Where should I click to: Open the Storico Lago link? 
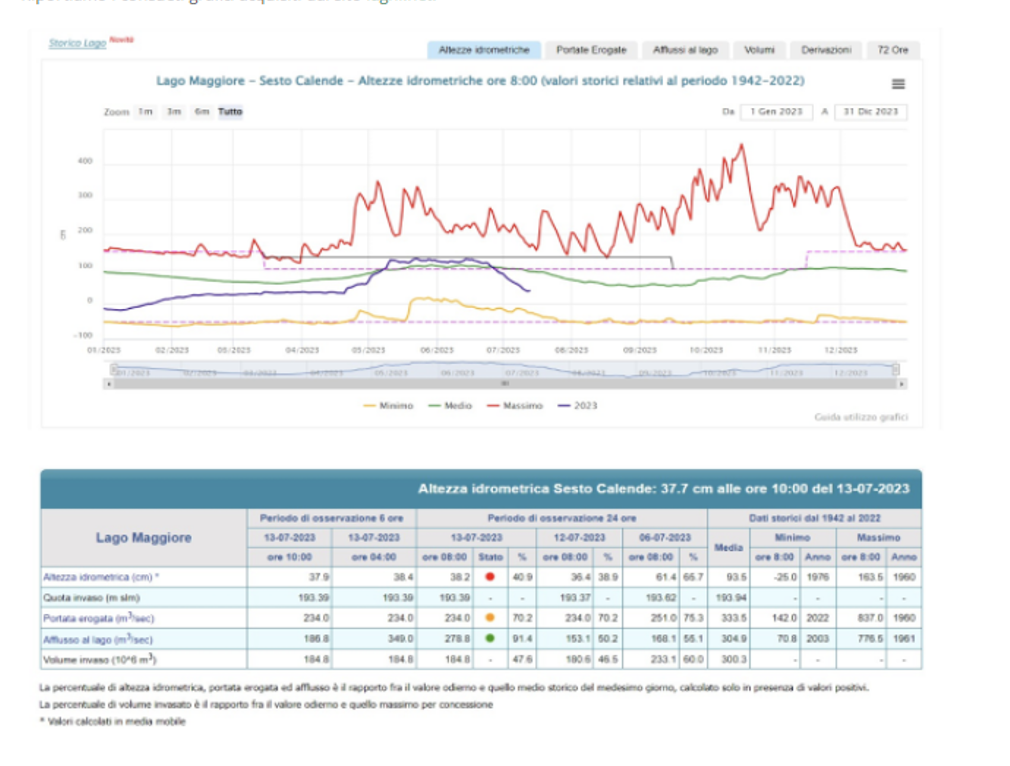(x=77, y=43)
